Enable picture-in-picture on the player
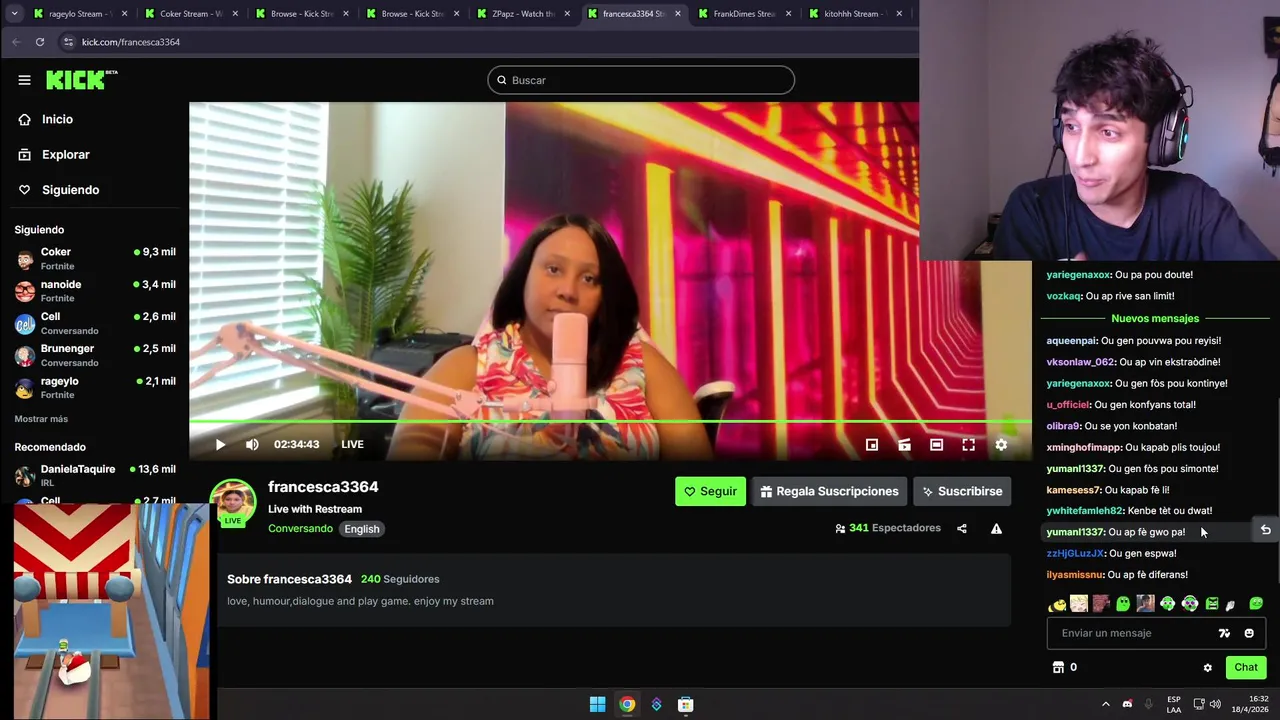The width and height of the screenshot is (1280, 720). click(x=872, y=445)
